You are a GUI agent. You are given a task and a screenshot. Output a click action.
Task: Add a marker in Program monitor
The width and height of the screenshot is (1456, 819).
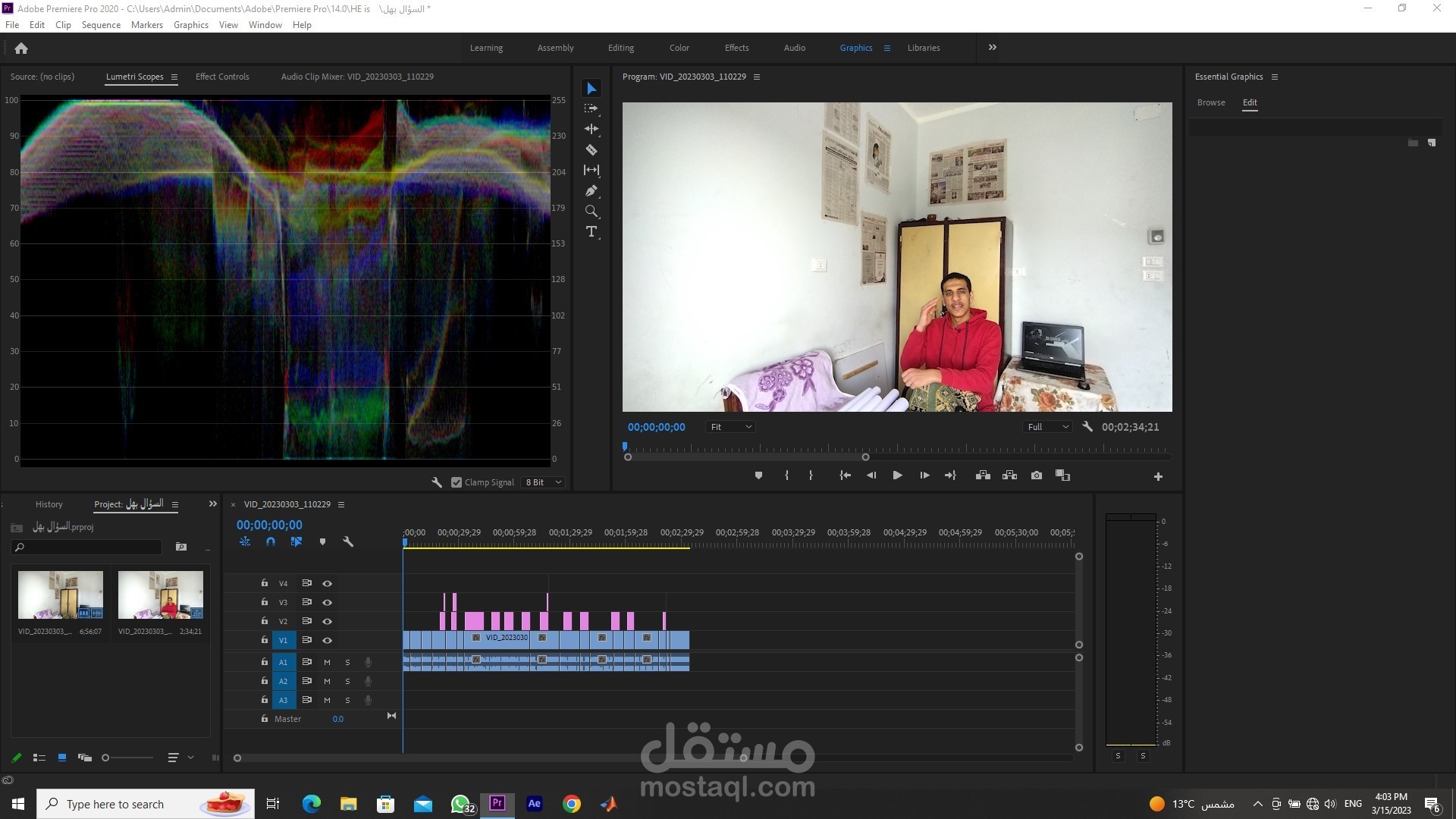click(758, 475)
